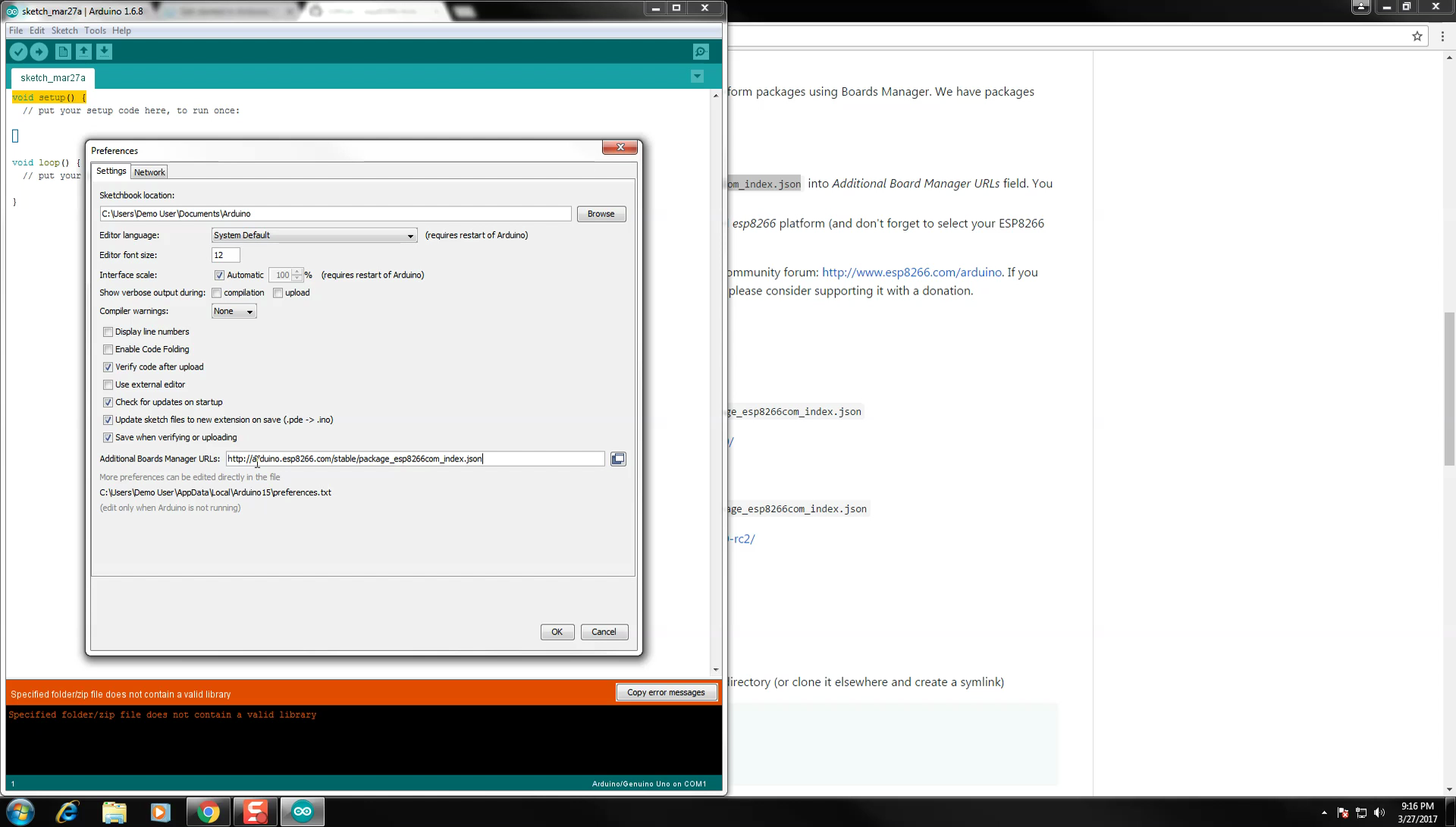
Task: Open the Compiler warnings dropdown
Action: pyautogui.click(x=234, y=311)
